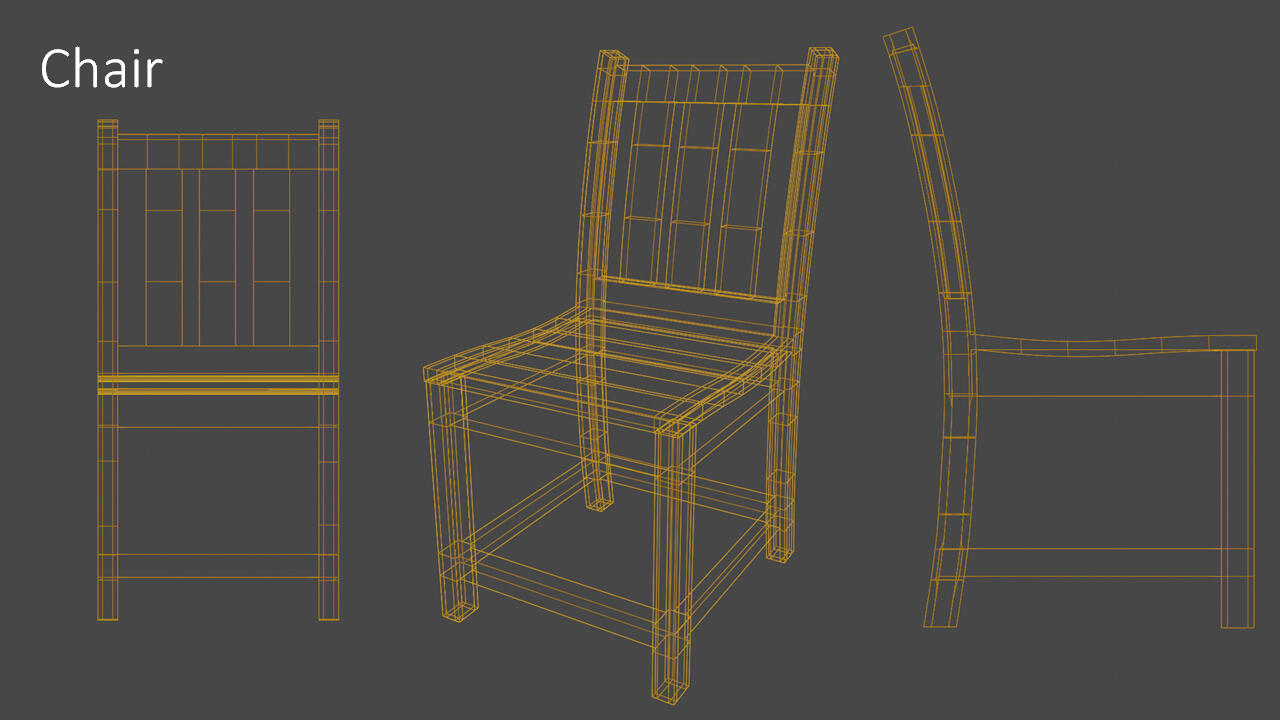Click the side view's curved back post top
The image size is (1280, 720).
900,42
